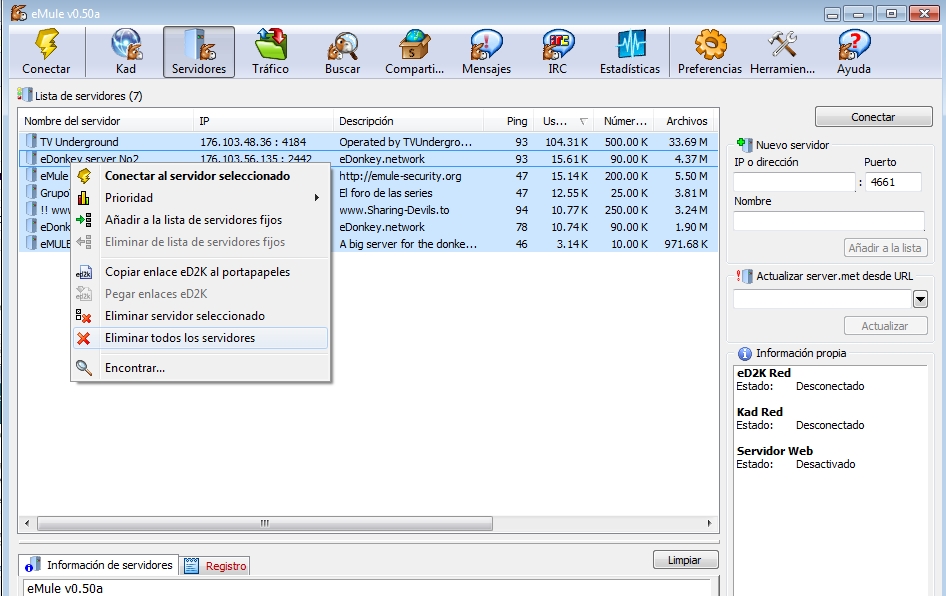Click the Actualizar server.met header icon
The width and height of the screenshot is (946, 596).
point(744,276)
